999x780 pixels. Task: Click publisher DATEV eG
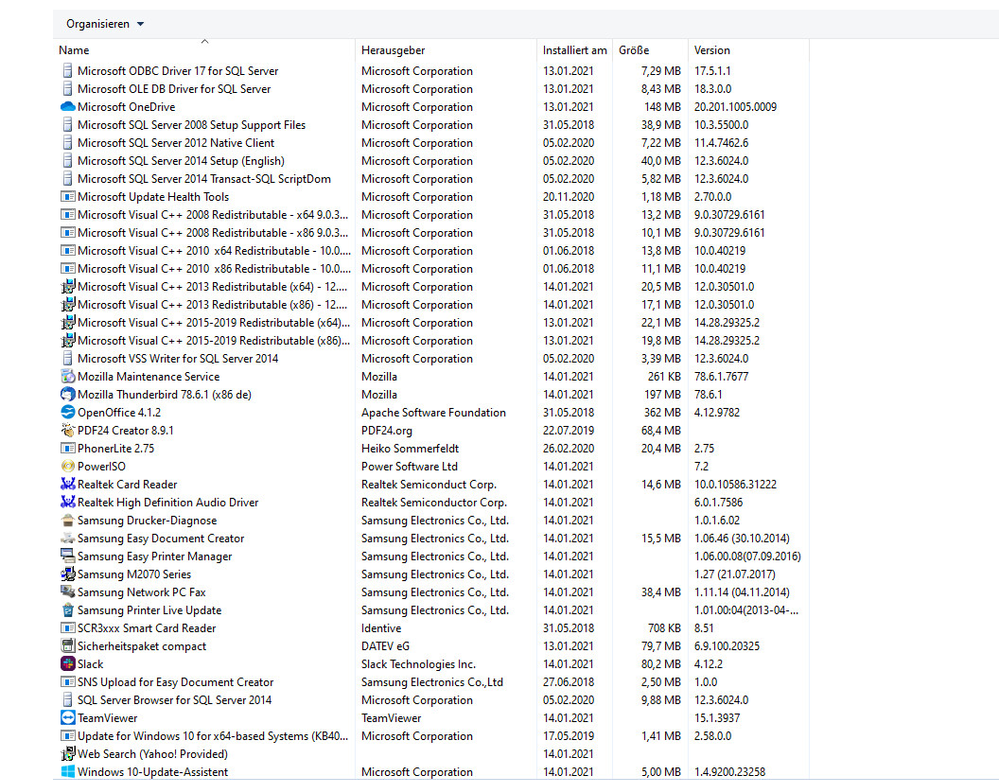[385, 646]
